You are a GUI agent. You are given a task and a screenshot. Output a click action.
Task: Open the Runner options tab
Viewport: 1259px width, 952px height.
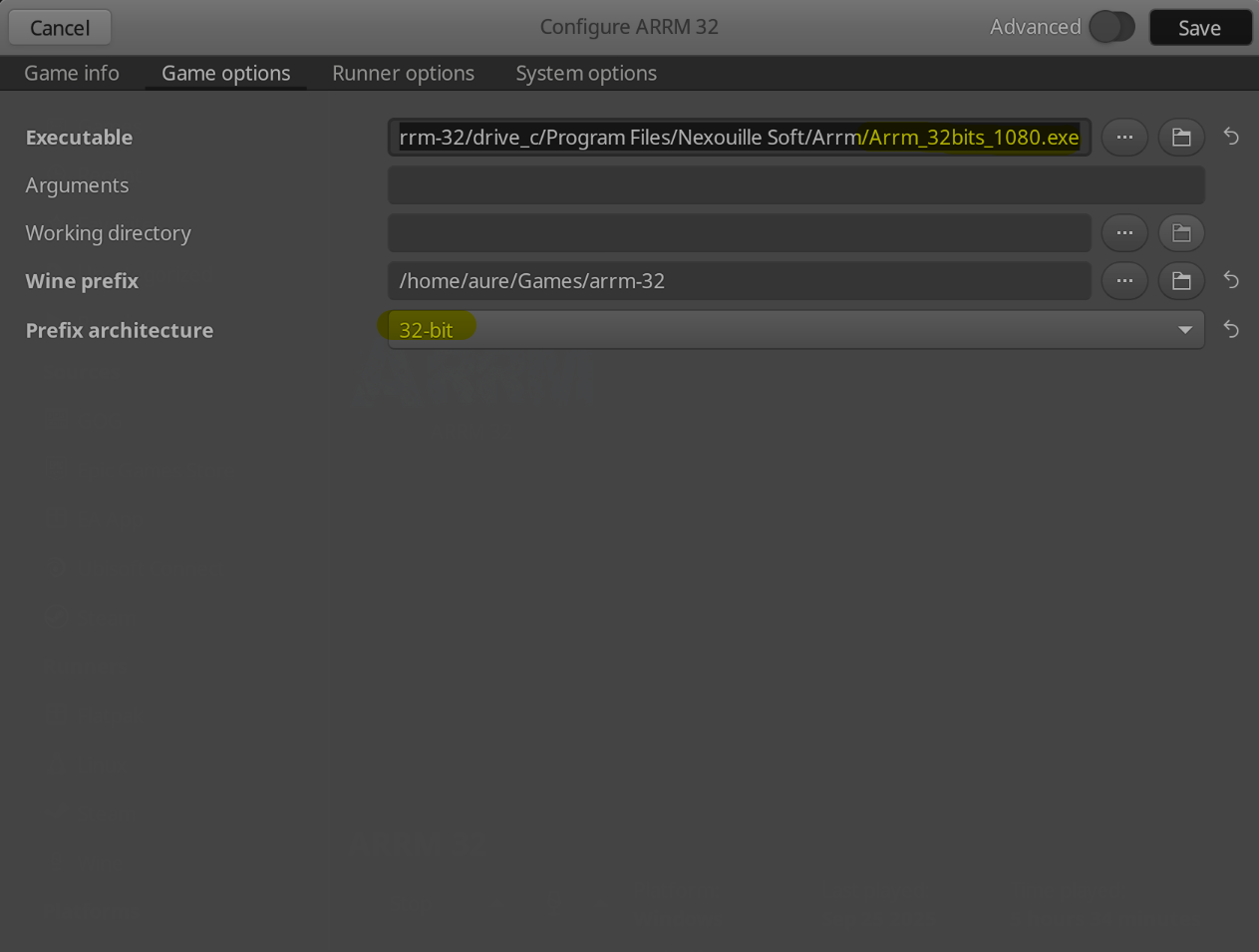403,73
